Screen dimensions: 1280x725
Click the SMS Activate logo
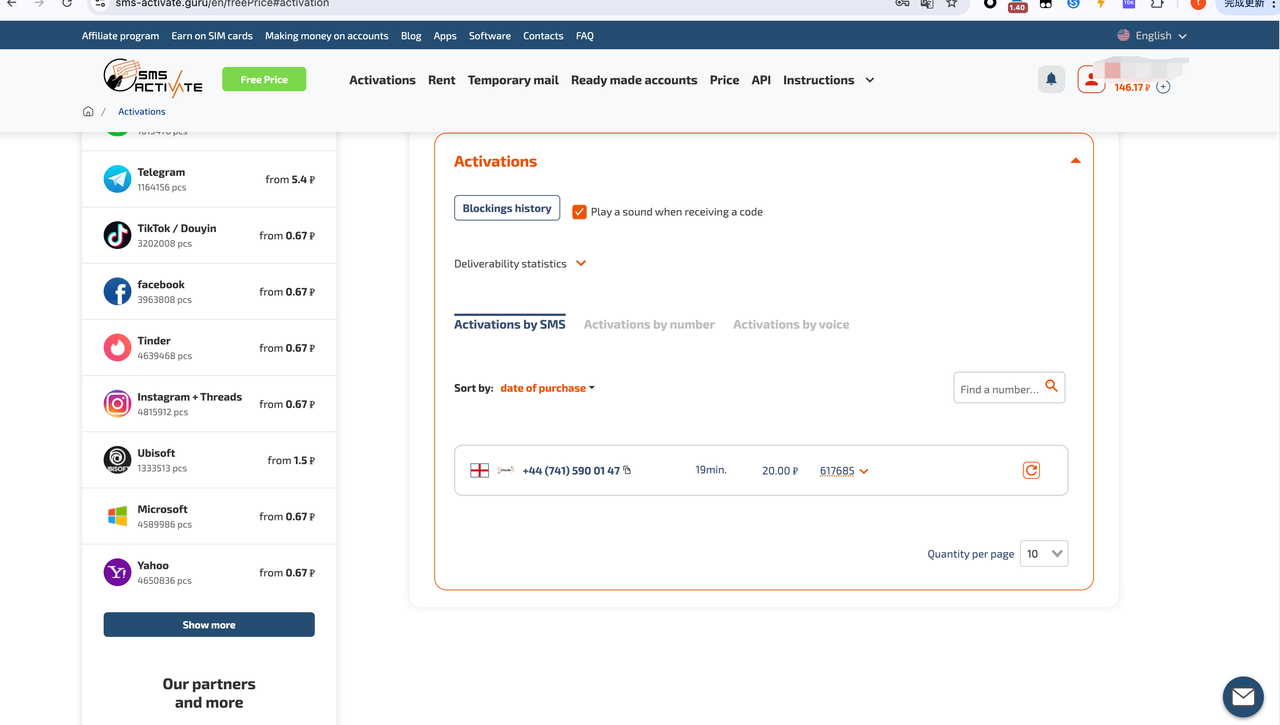(153, 78)
